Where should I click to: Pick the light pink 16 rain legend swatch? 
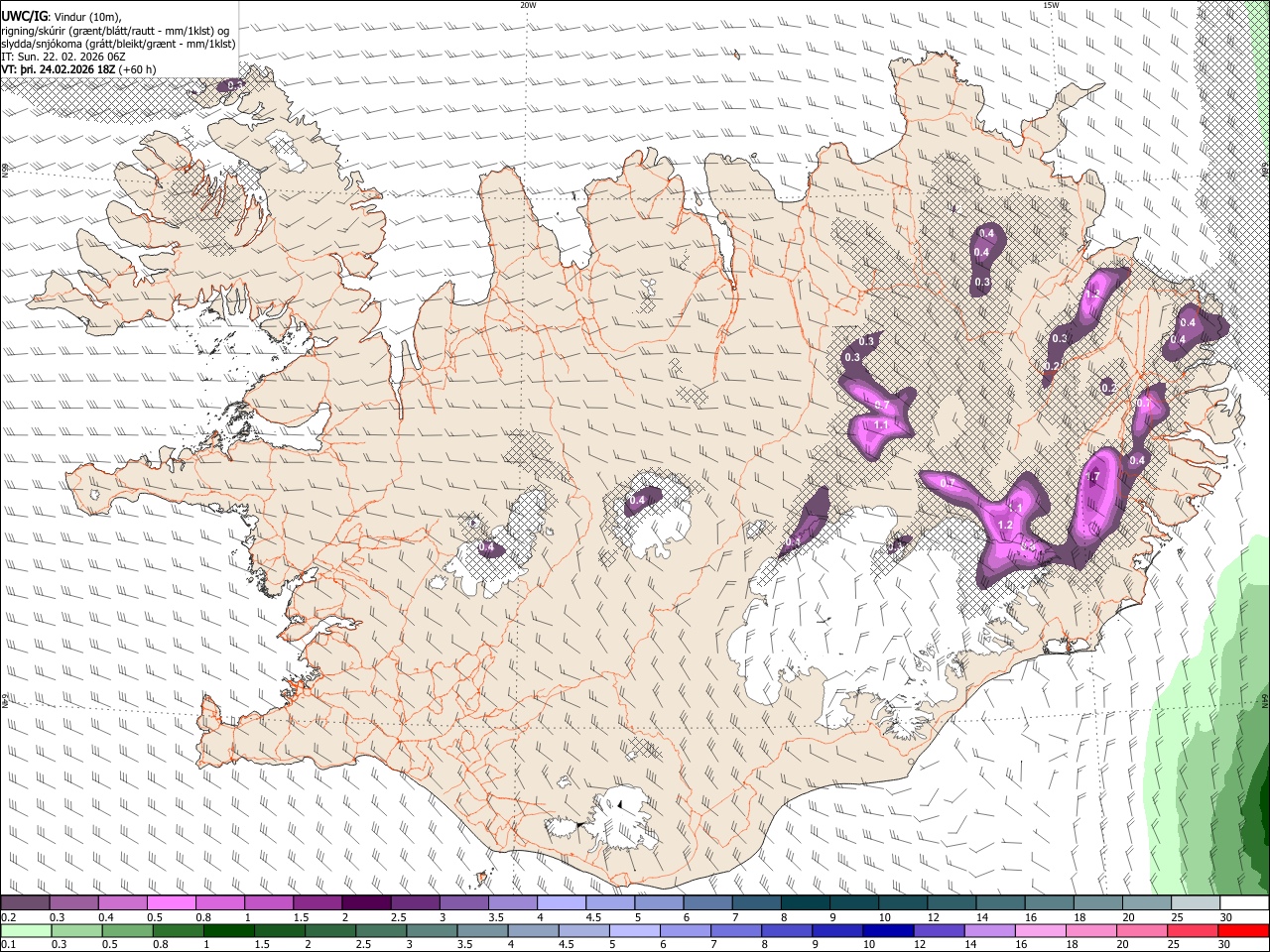tap(1041, 931)
